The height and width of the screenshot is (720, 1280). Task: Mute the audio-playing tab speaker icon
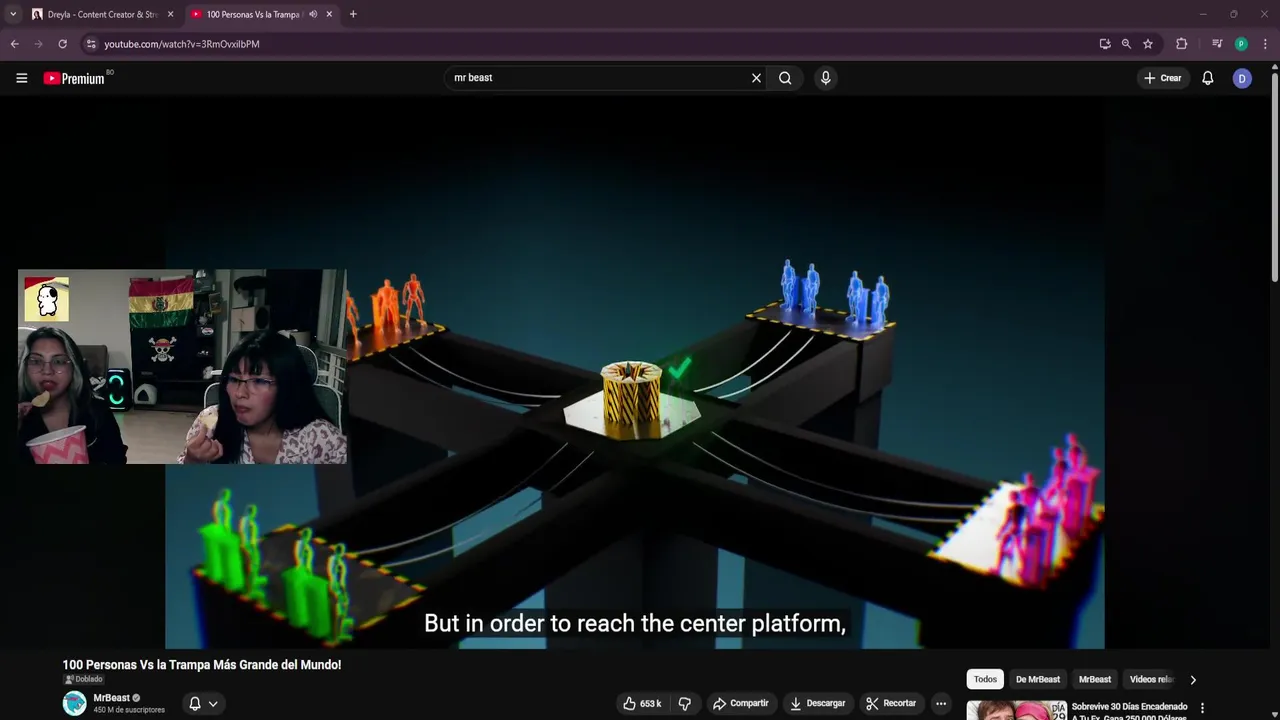click(x=313, y=14)
